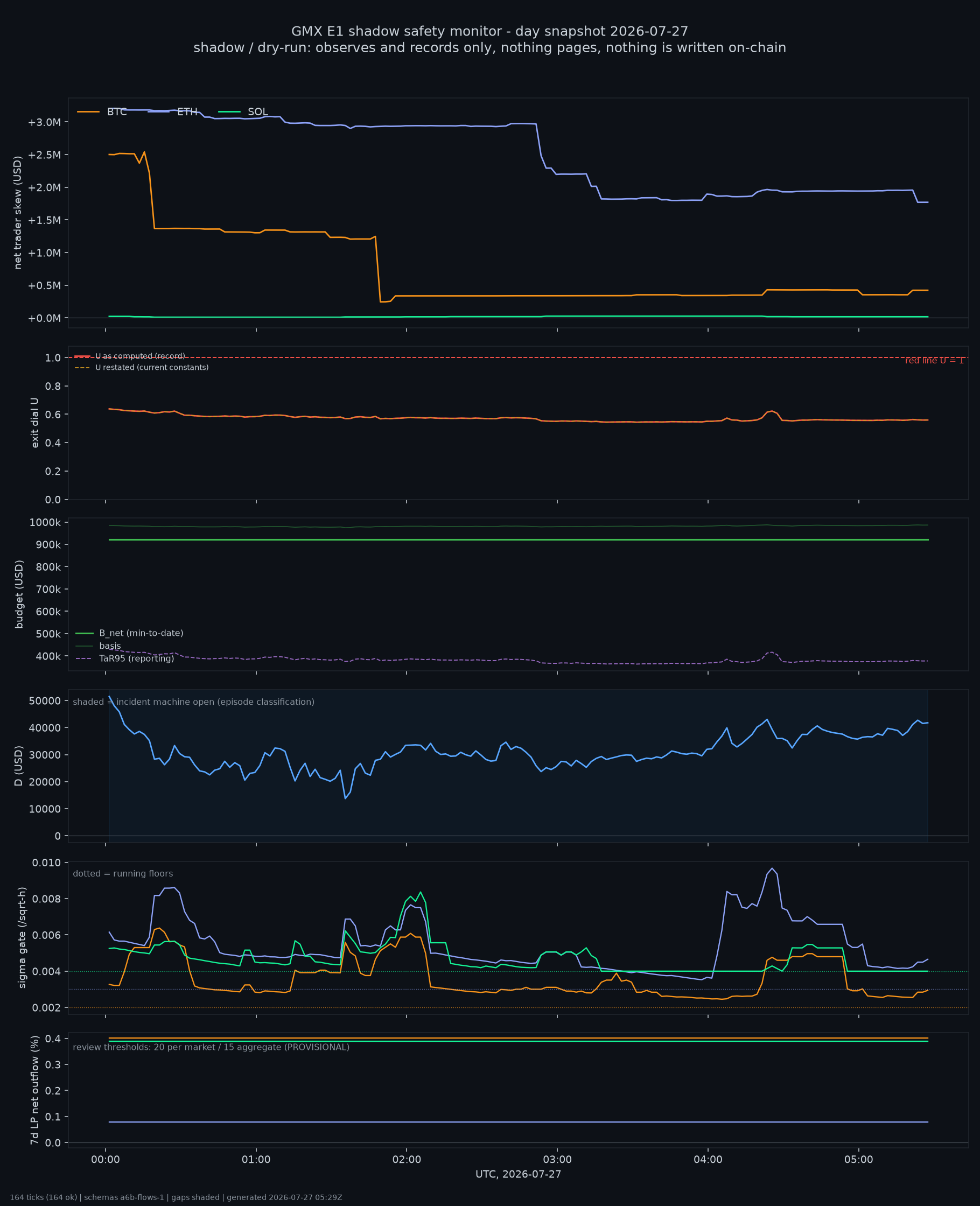Click the 'UTC, 2026-07-27' x-axis label
This screenshot has width=980, height=1206.
518,1174
